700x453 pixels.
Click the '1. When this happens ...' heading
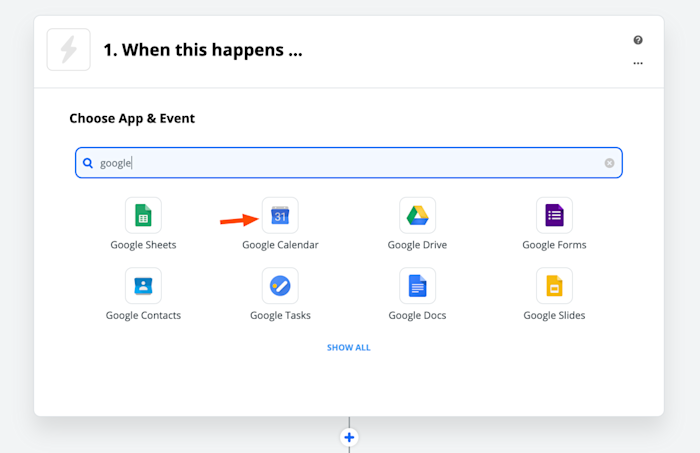point(203,50)
